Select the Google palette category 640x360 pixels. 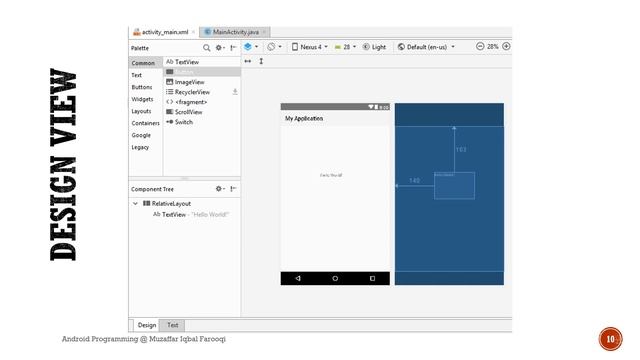(x=141, y=135)
